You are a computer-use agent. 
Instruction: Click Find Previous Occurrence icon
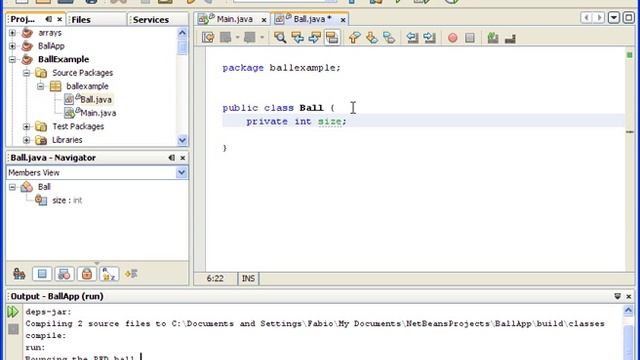pyautogui.click(x=297, y=38)
